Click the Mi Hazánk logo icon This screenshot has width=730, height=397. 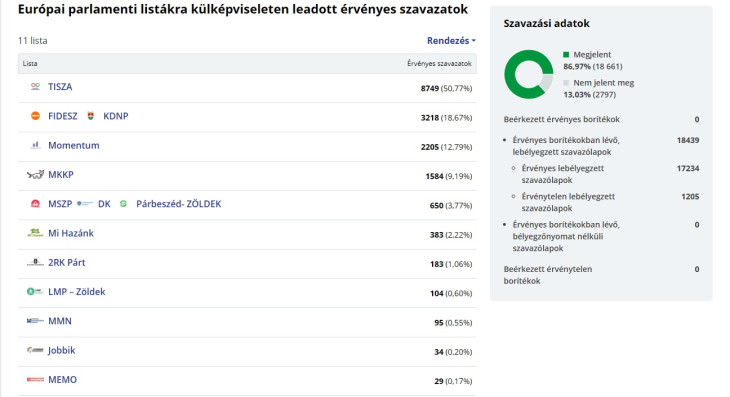(35, 233)
